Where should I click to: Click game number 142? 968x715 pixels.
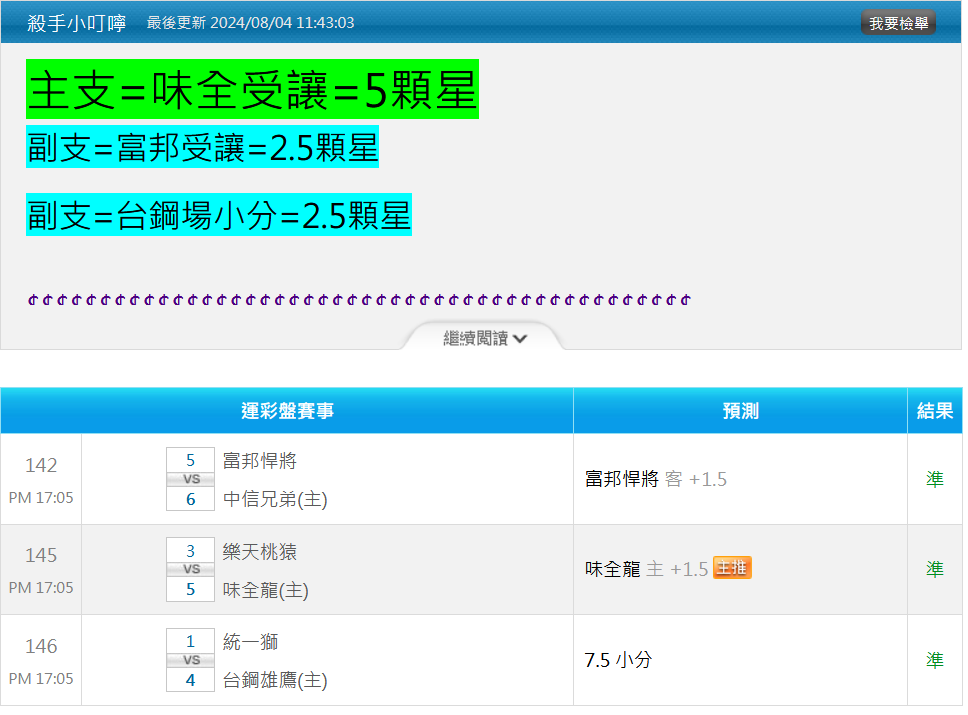click(41, 465)
